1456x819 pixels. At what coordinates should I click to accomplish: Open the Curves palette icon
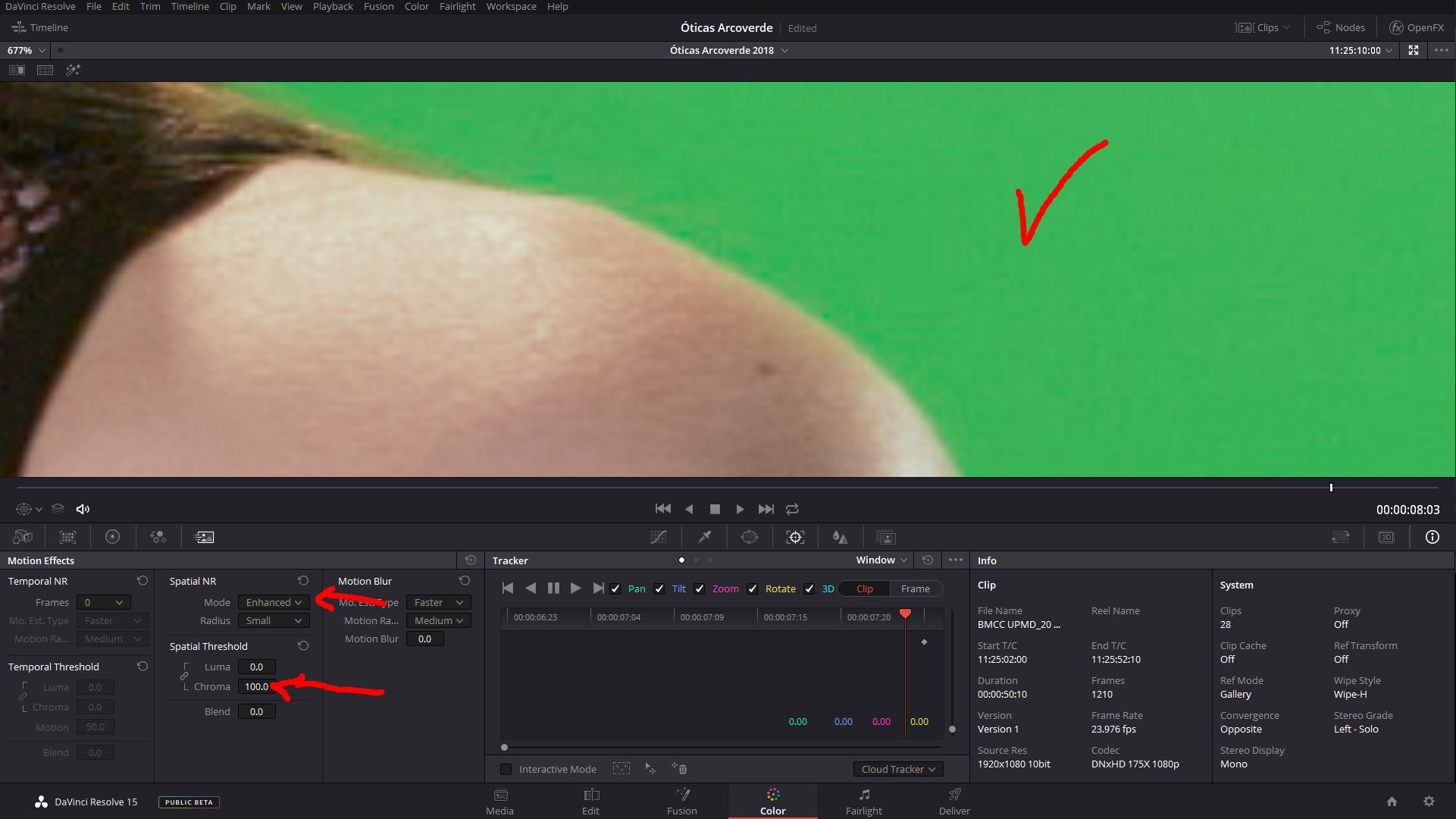point(659,537)
